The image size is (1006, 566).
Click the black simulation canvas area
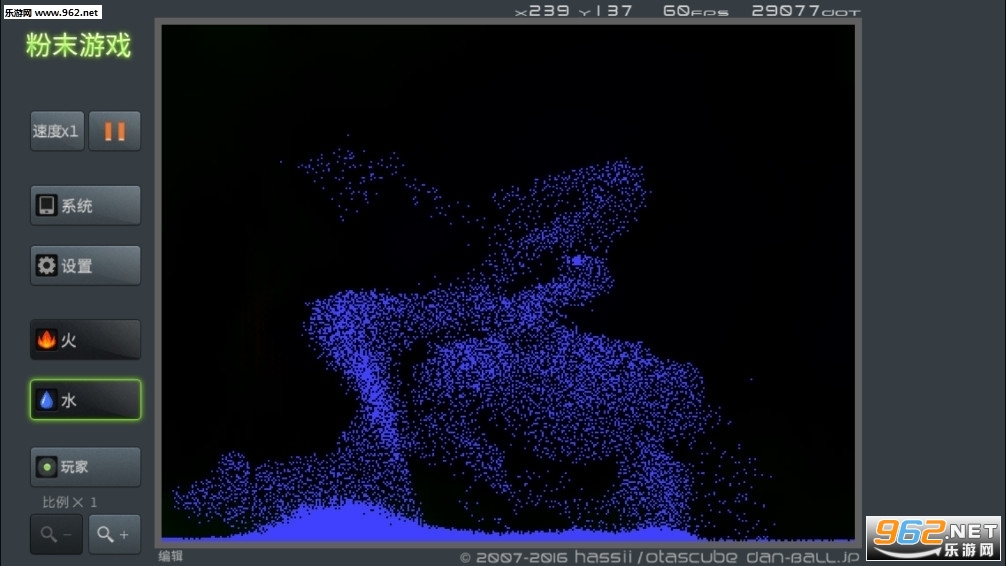tap(507, 283)
